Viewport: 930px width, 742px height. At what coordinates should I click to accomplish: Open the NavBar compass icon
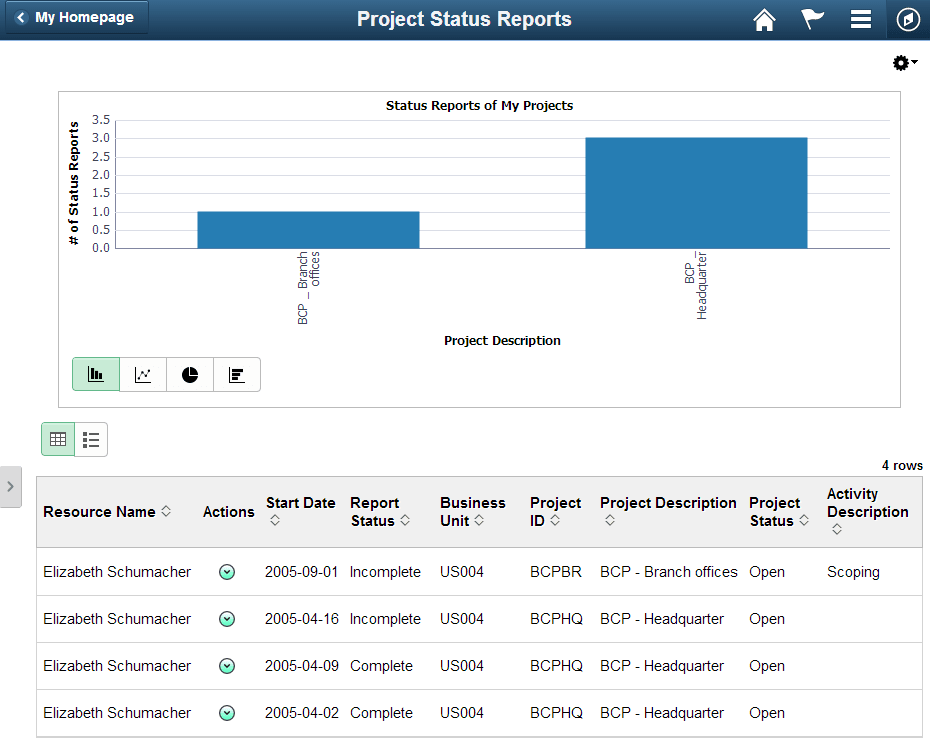tap(908, 19)
